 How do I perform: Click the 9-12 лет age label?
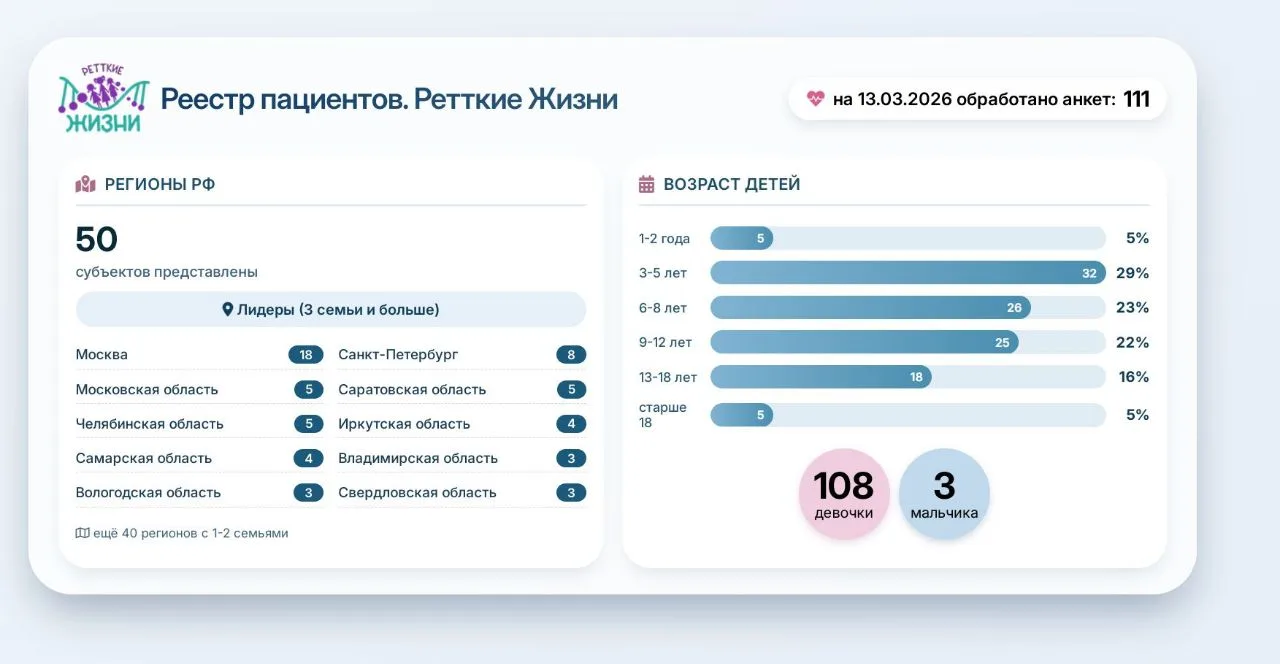pyautogui.click(x=665, y=342)
